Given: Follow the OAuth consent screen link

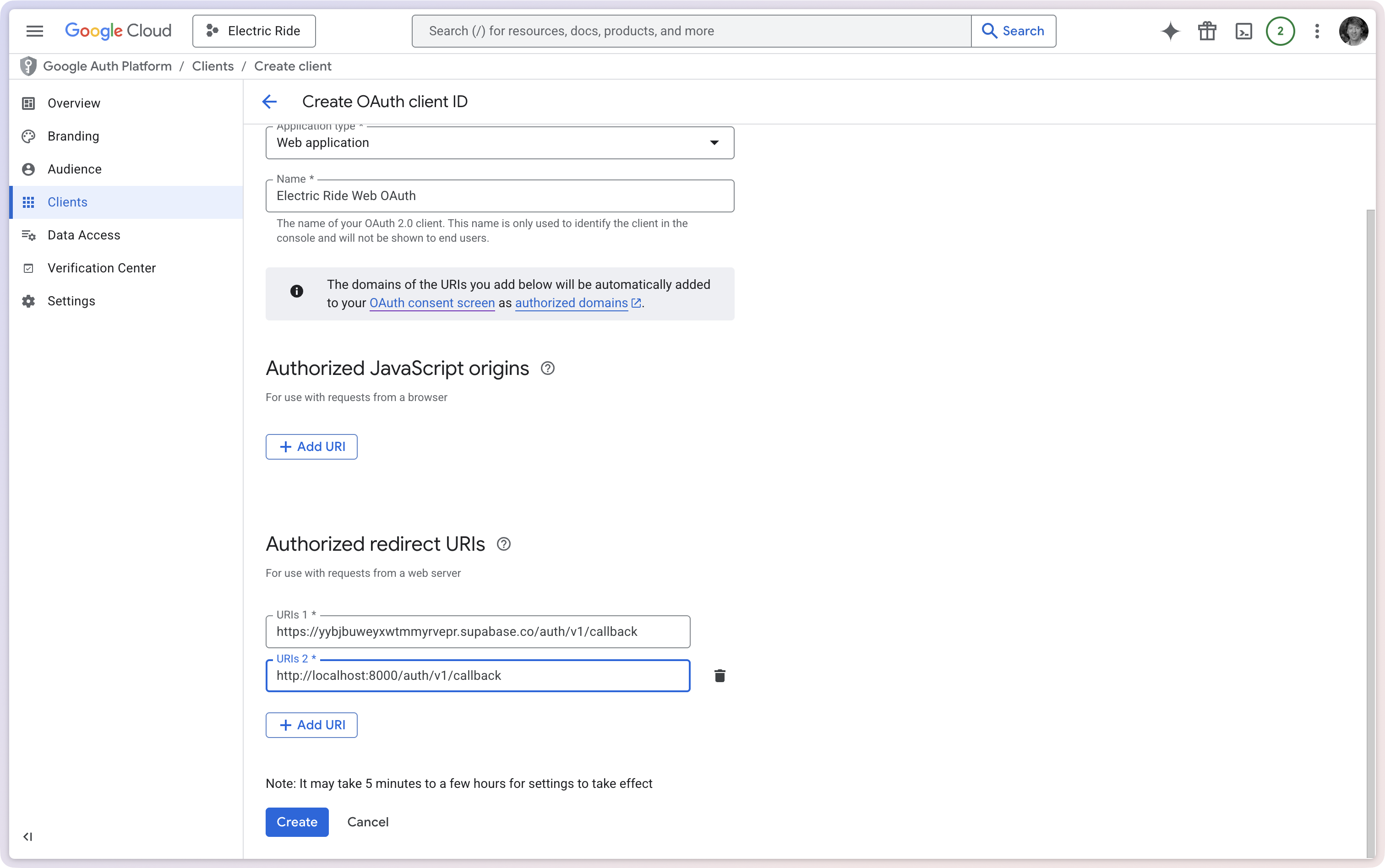Looking at the screenshot, I should point(432,303).
